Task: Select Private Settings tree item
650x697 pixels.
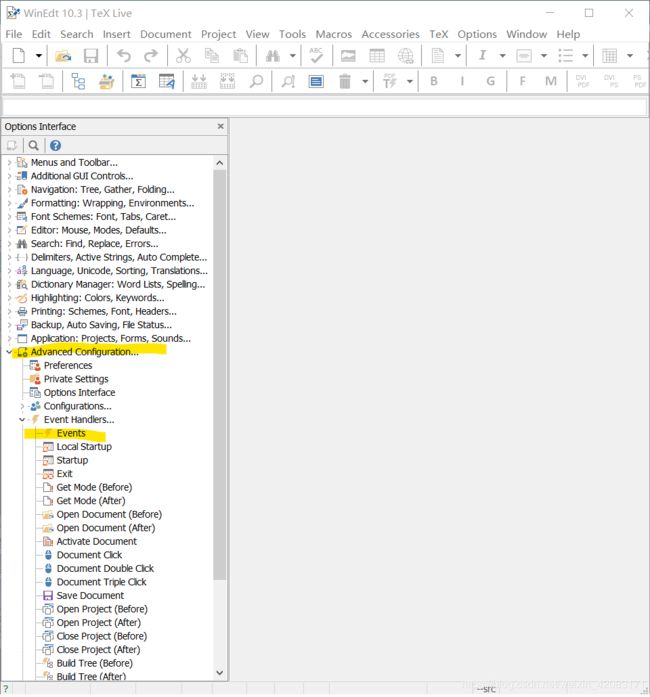Action: 76,379
